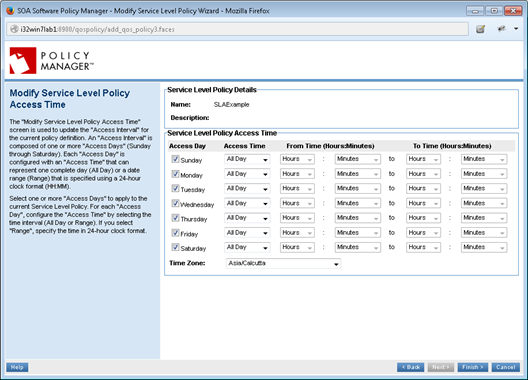Click the site identity globe icon
The width and height of the screenshot is (528, 380).
tap(14, 29)
